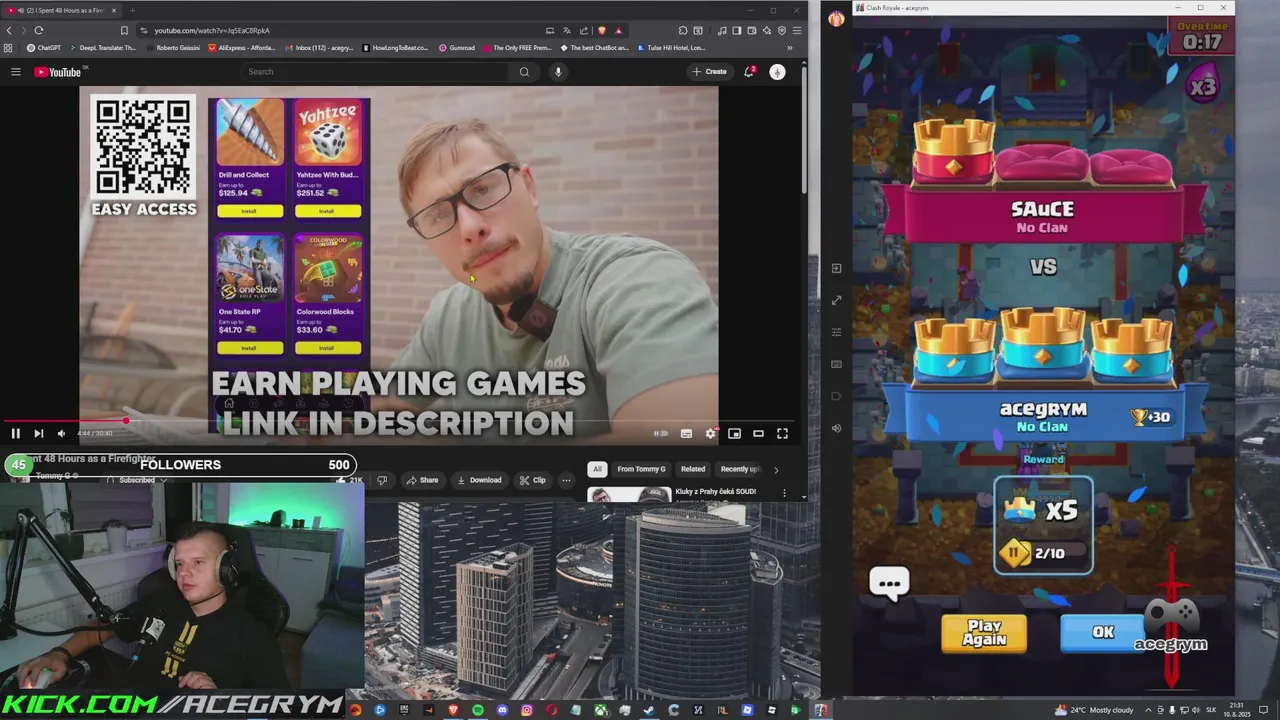
Task: Open the YouTube hamburger guide menu
Action: tap(15, 72)
